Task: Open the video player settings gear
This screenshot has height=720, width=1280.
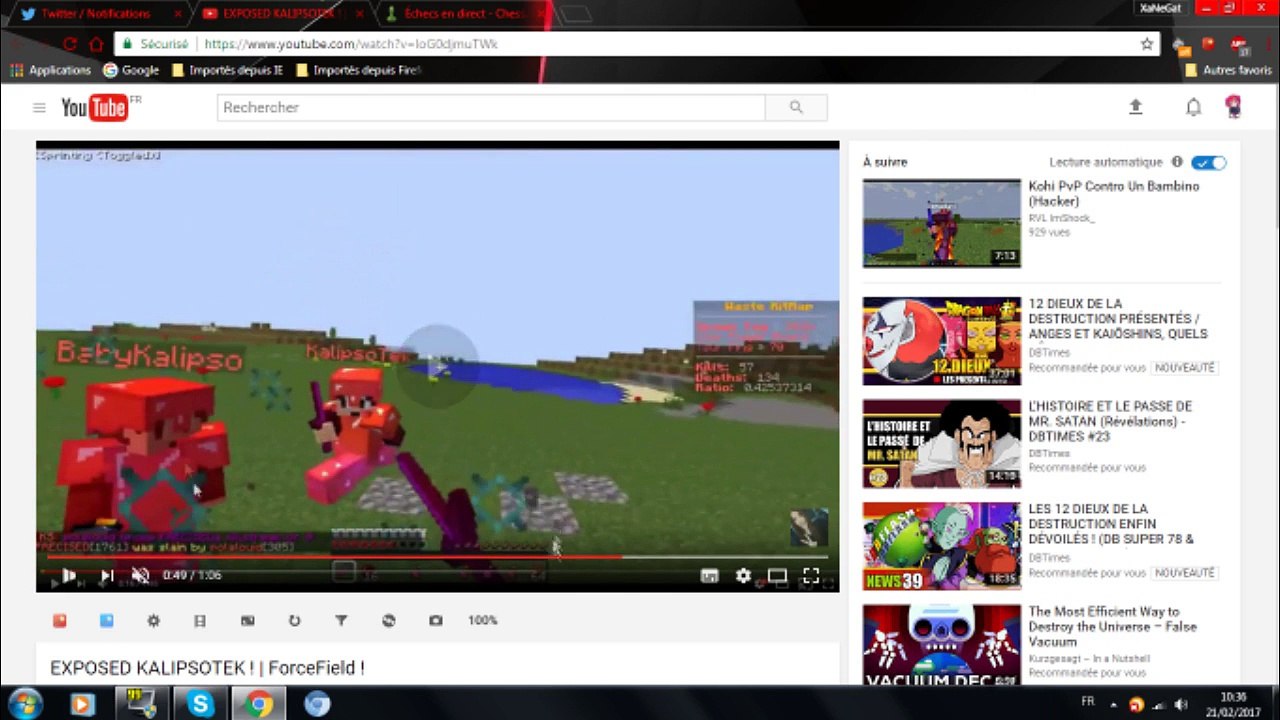Action: [x=743, y=575]
